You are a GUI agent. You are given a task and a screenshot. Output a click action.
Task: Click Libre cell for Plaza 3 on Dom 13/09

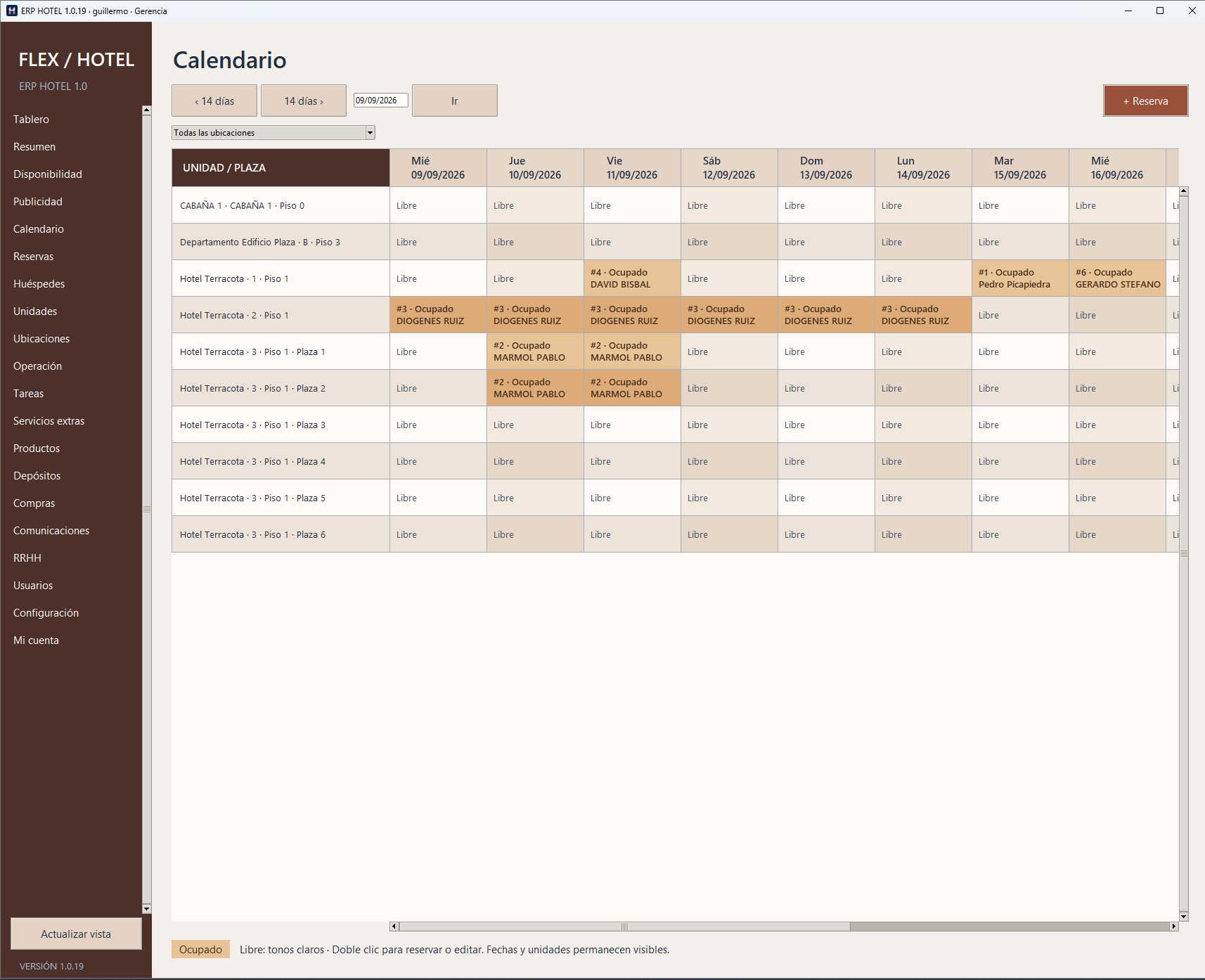click(826, 425)
